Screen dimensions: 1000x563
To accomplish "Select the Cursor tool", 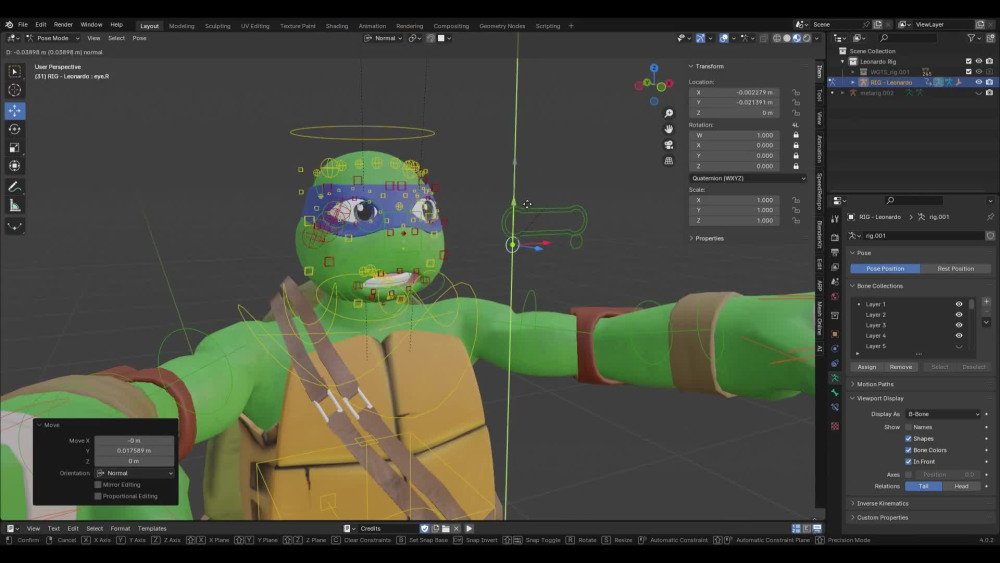I will pos(15,90).
